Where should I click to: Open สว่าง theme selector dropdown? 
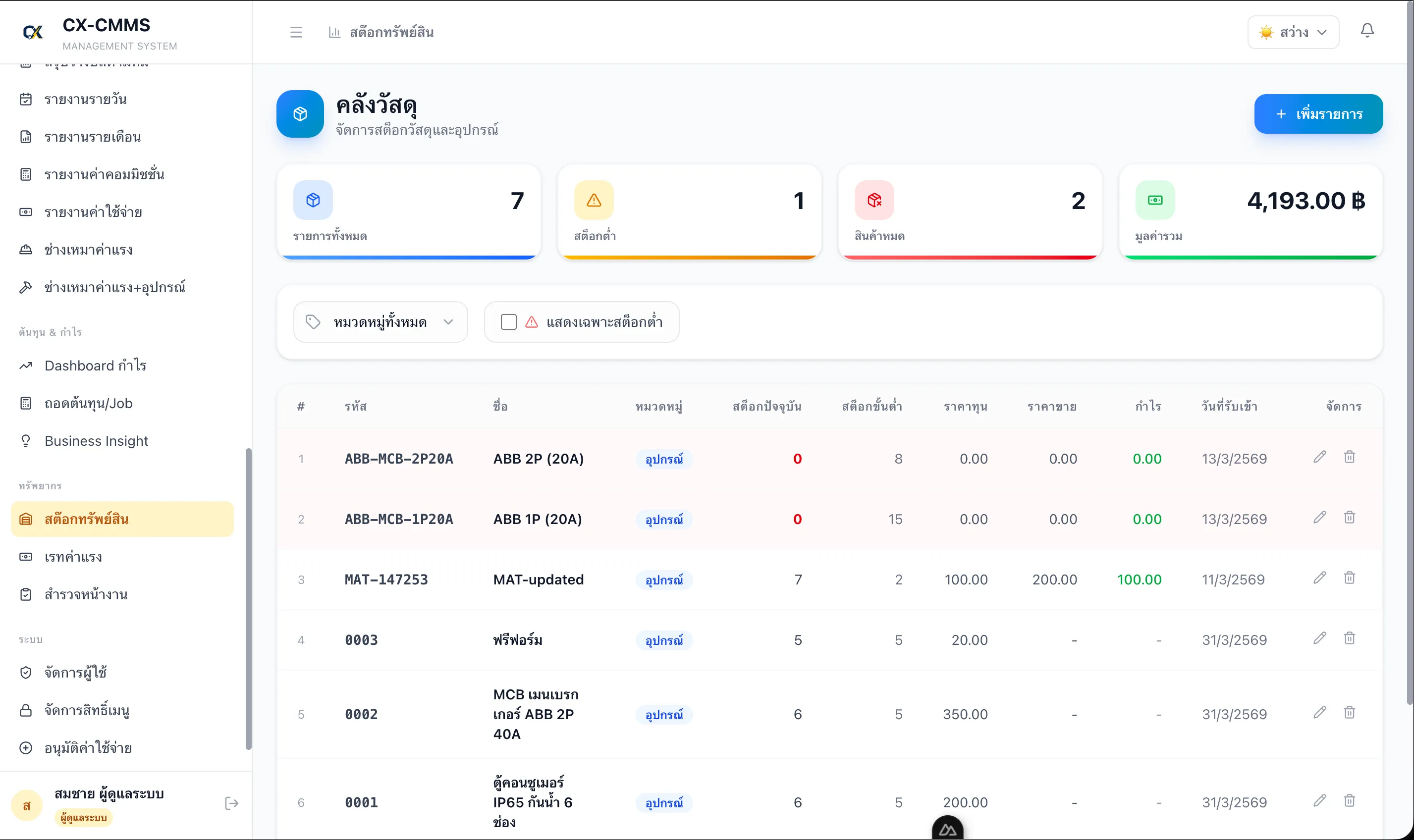[x=1293, y=32]
